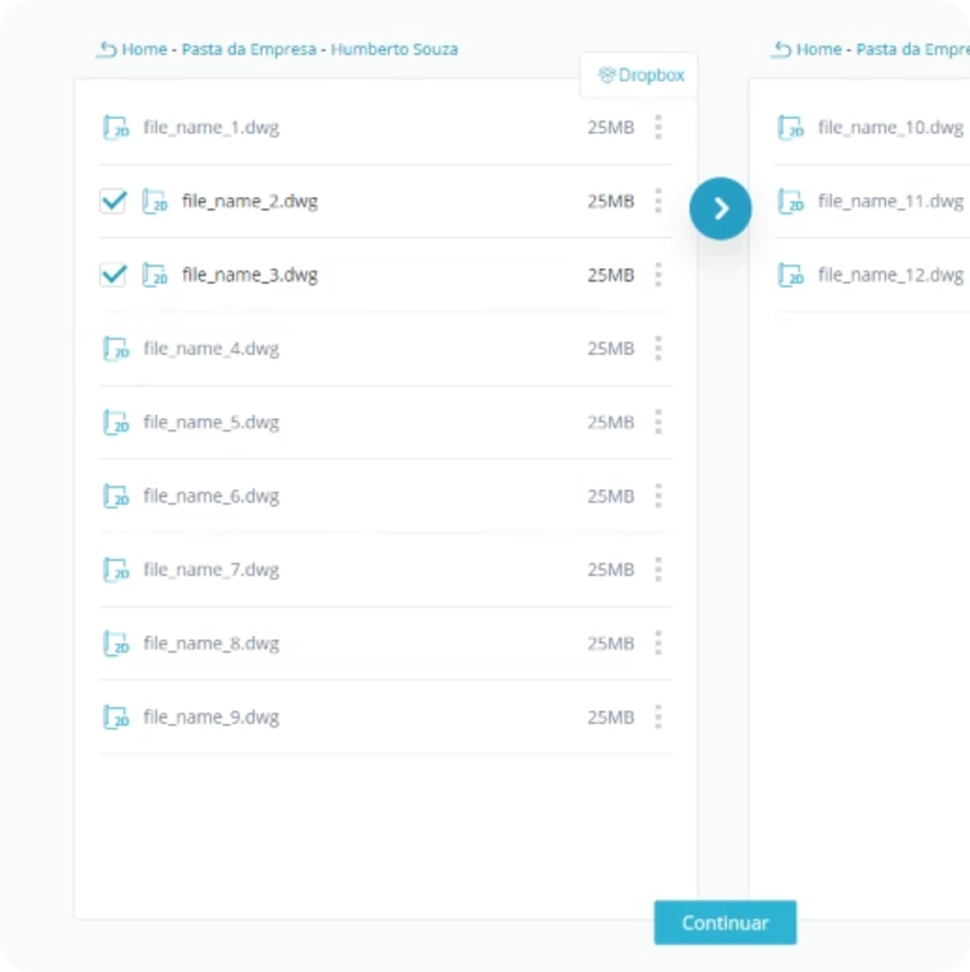The image size is (970, 972).
Task: Click the 2D icon beside file_name_9.dwg
Action: pyautogui.click(x=116, y=718)
